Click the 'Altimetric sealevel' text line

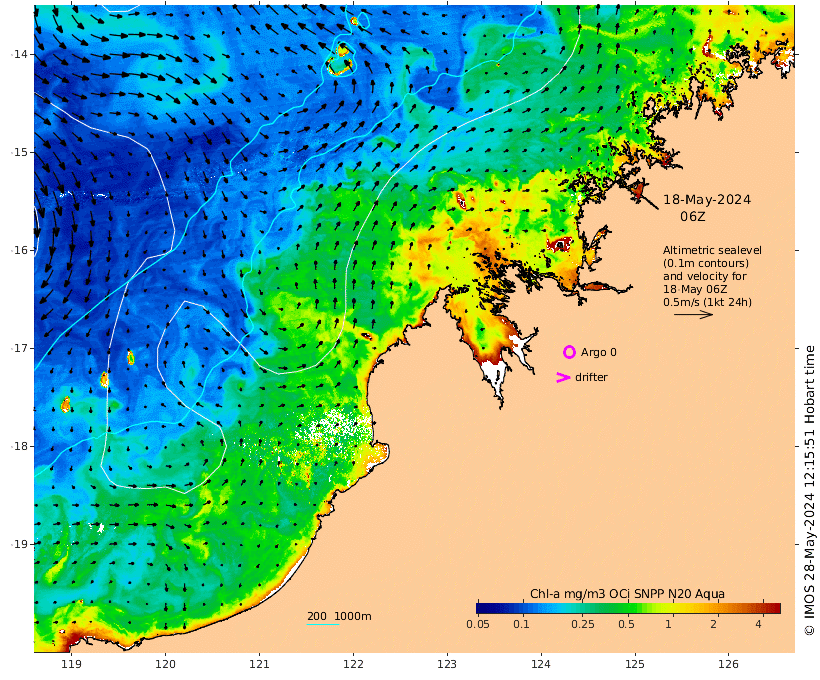[712, 251]
